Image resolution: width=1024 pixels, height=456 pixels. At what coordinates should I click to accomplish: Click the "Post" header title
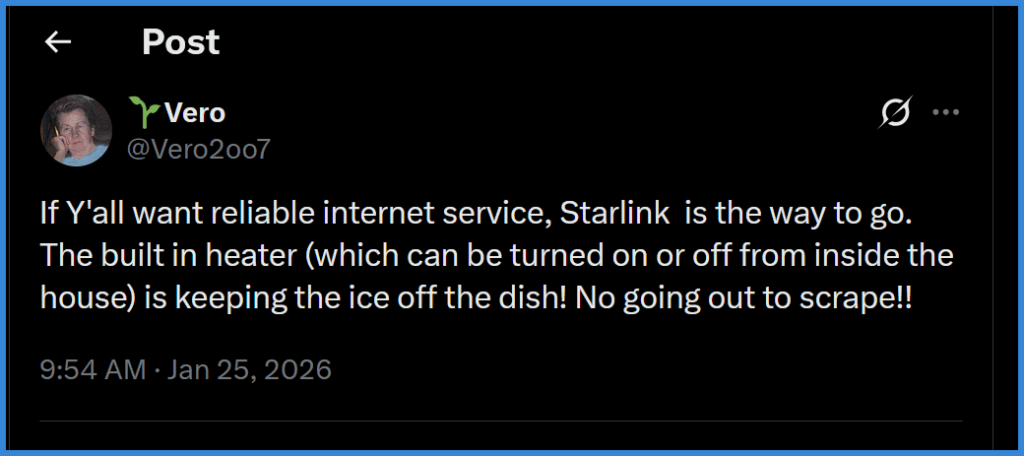(180, 42)
